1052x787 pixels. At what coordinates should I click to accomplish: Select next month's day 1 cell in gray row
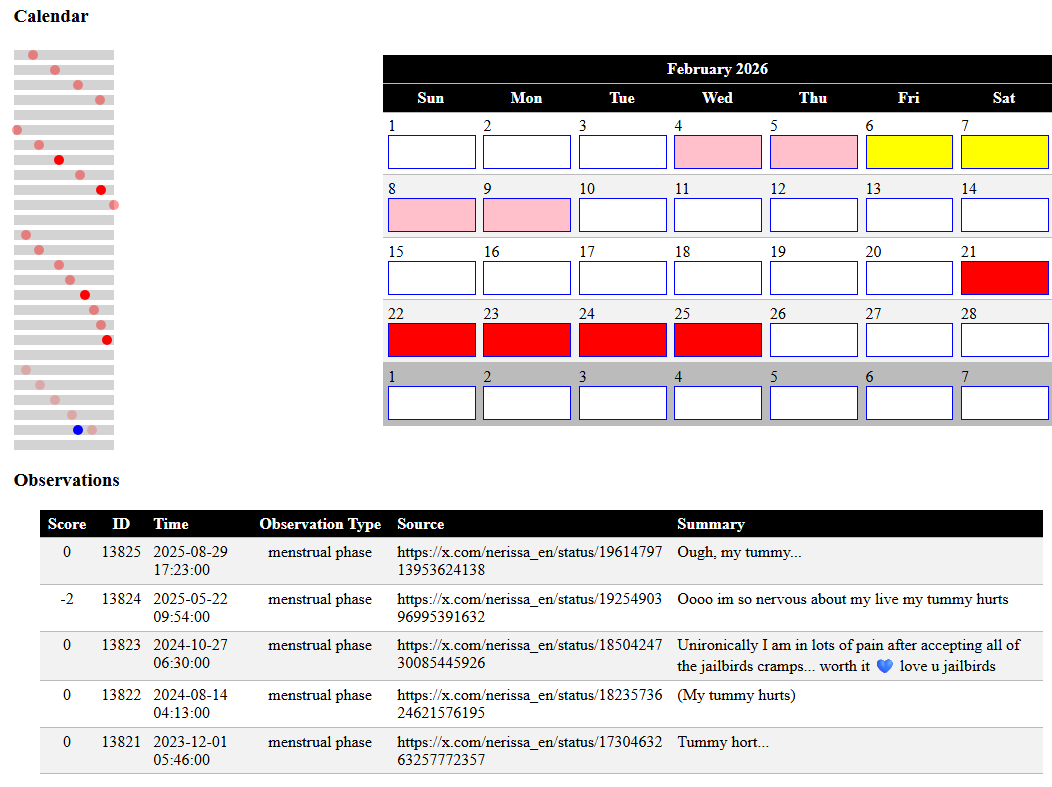(x=431, y=403)
